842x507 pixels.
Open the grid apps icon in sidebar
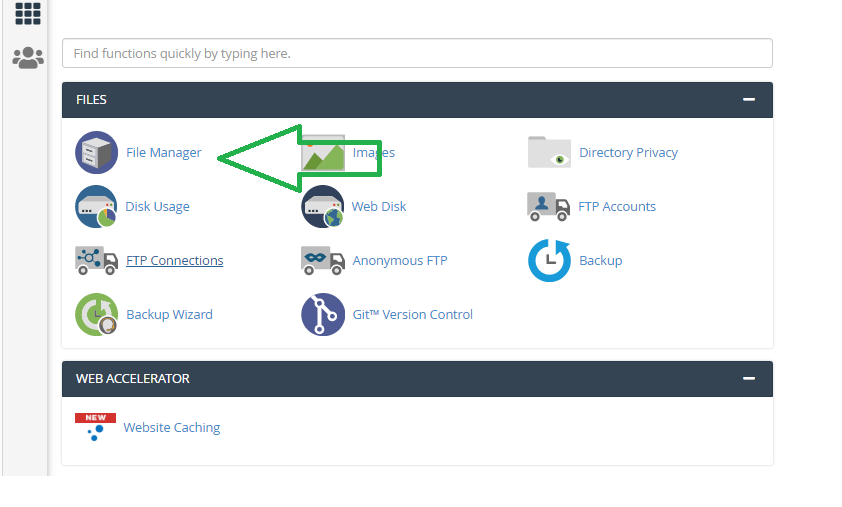(x=27, y=13)
